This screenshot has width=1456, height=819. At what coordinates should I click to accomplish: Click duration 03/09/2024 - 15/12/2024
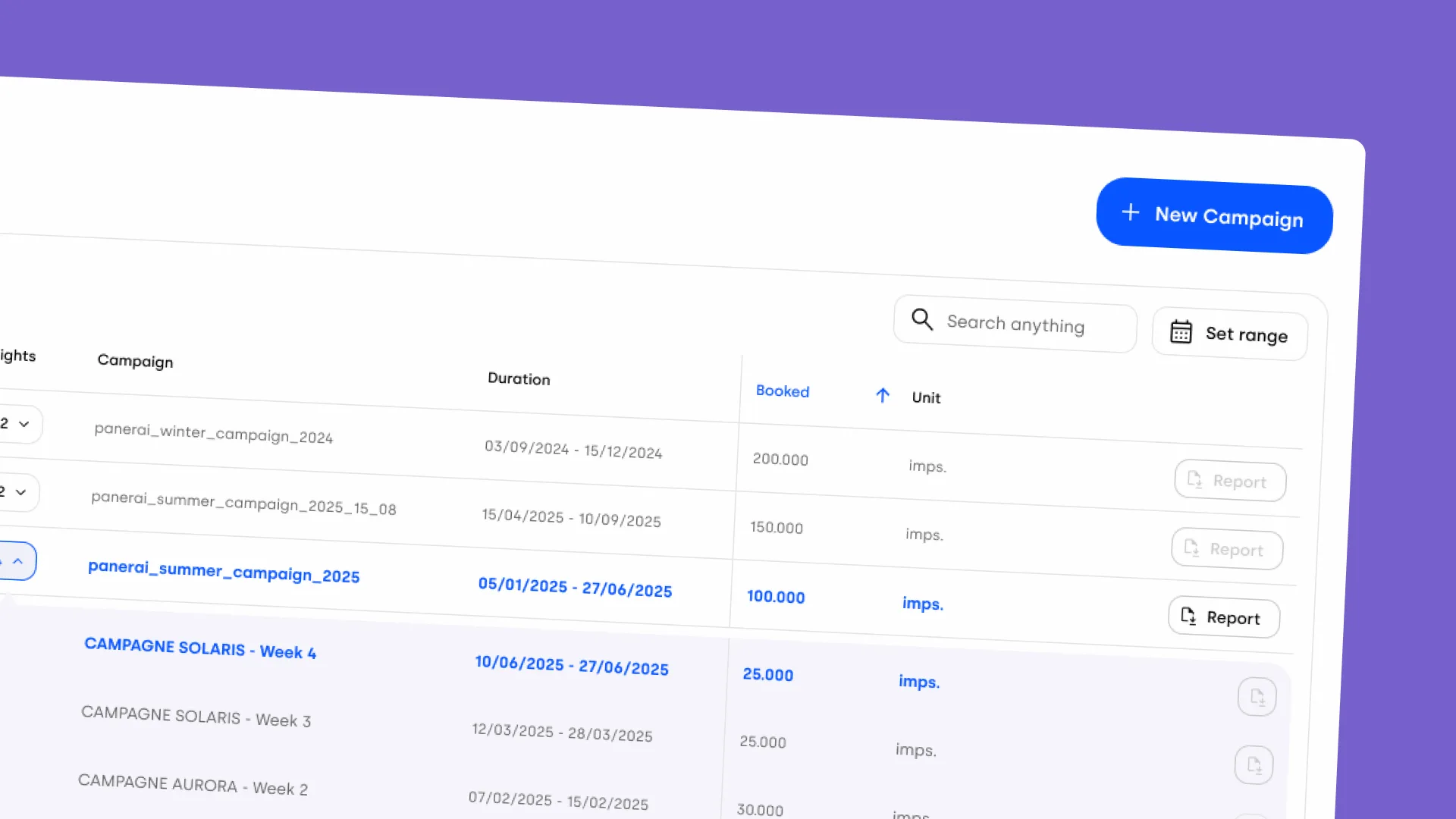(573, 450)
